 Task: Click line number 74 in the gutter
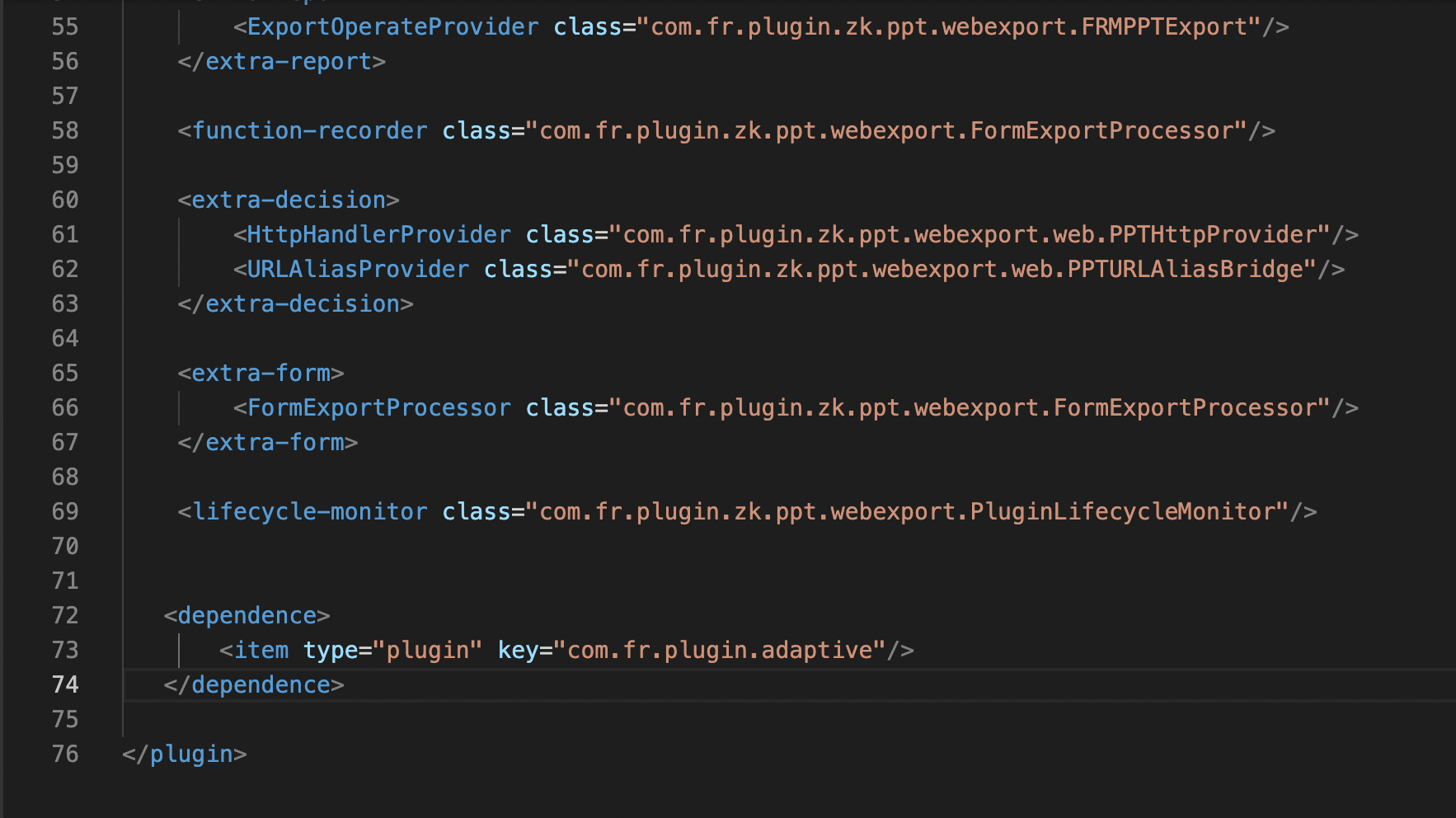point(65,684)
